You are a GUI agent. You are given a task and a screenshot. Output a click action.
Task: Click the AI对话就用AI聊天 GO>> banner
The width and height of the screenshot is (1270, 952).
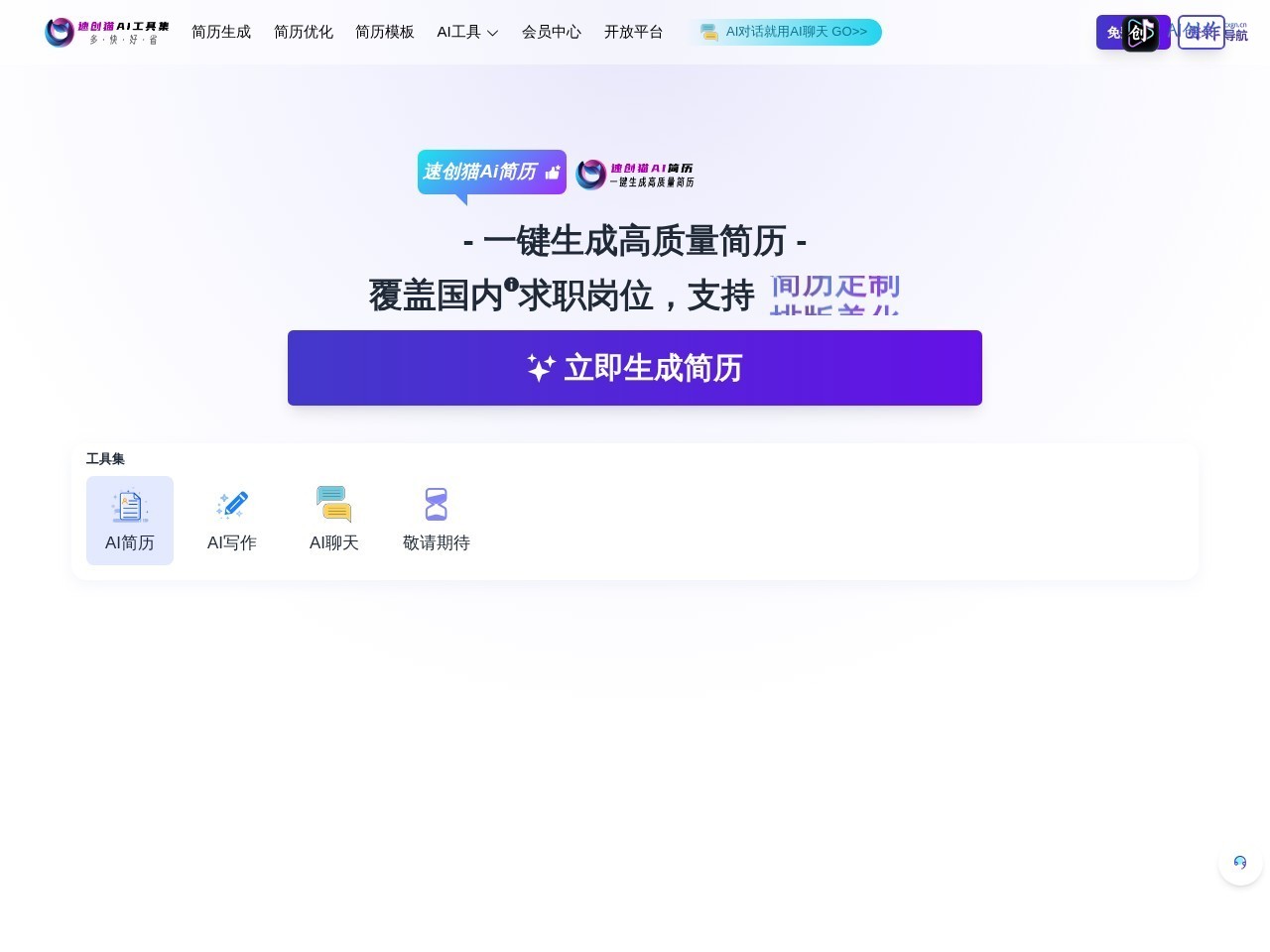785,32
